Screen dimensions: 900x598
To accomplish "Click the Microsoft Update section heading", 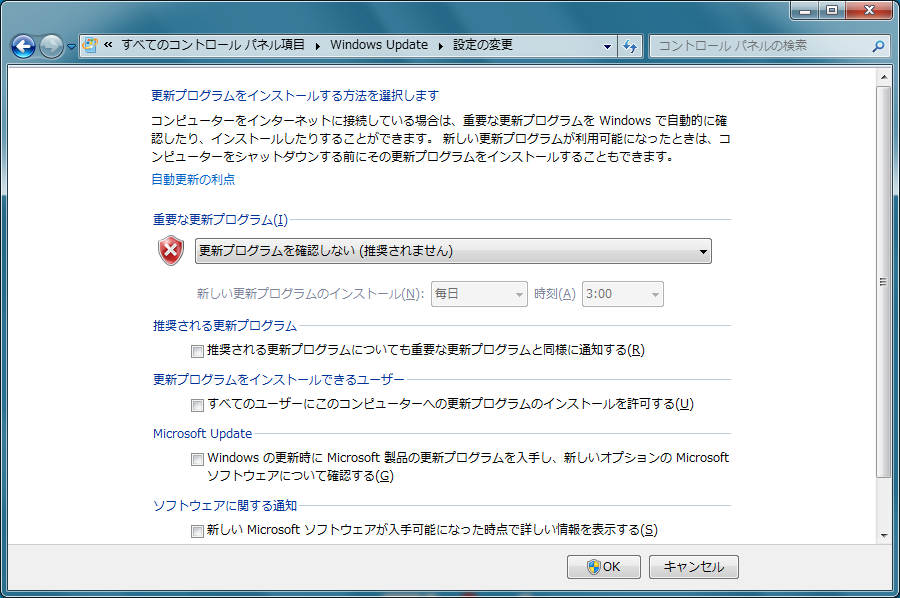I will click(203, 434).
